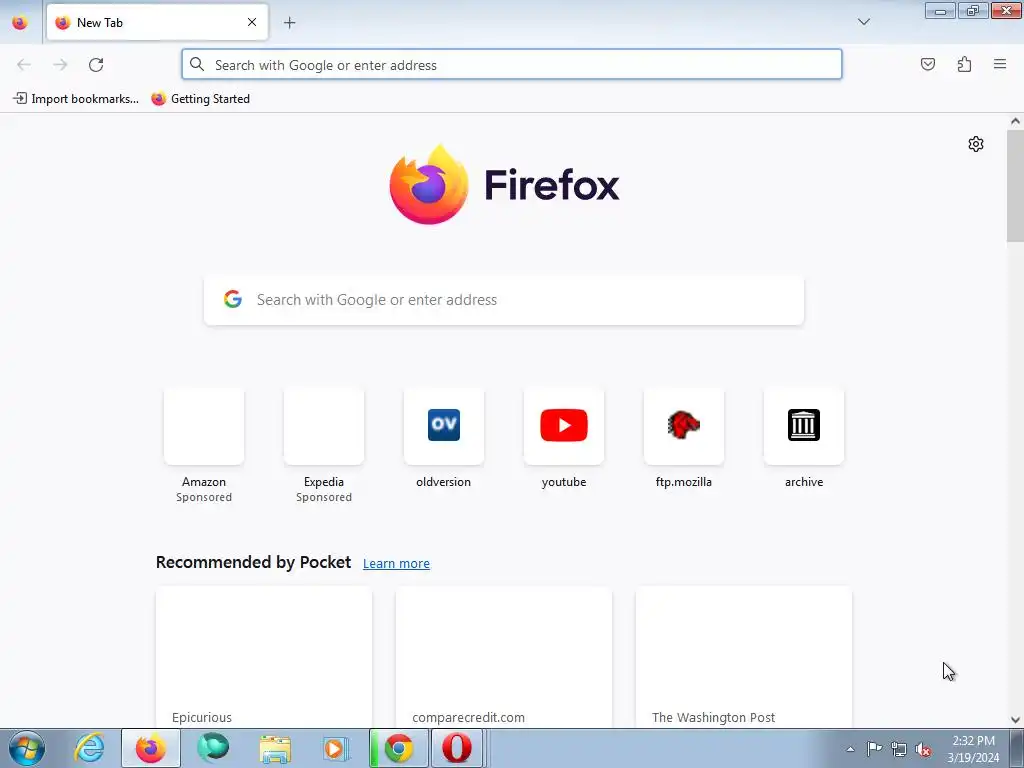
Task: Open Firefox View pinned tab icon
Action: coord(20,22)
